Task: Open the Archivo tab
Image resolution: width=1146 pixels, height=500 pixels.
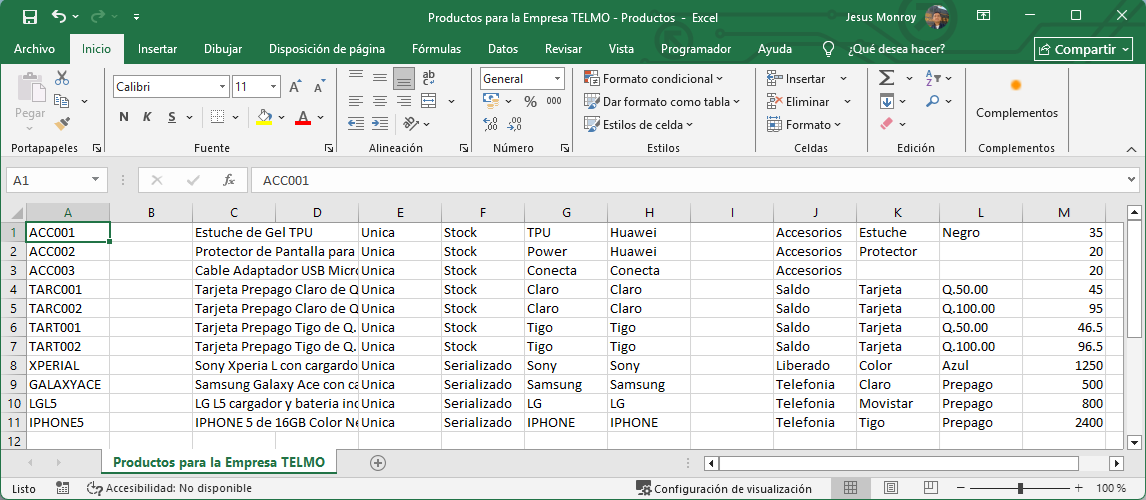Action: point(34,49)
